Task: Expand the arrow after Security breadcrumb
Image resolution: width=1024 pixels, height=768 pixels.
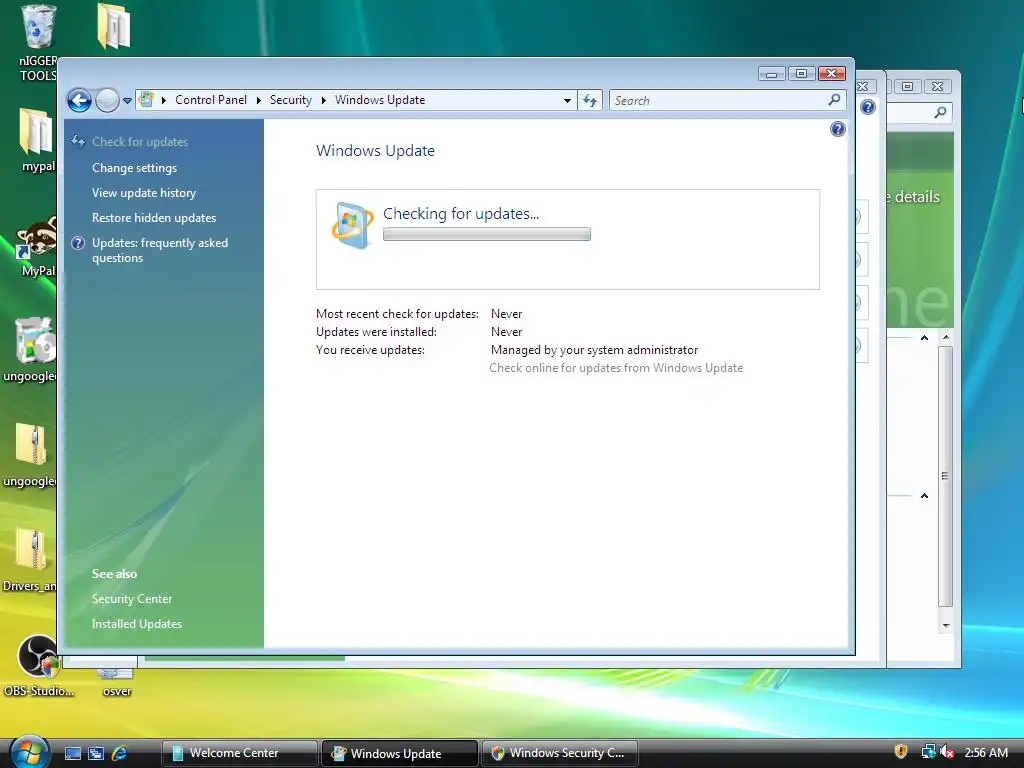Action: tap(323, 100)
